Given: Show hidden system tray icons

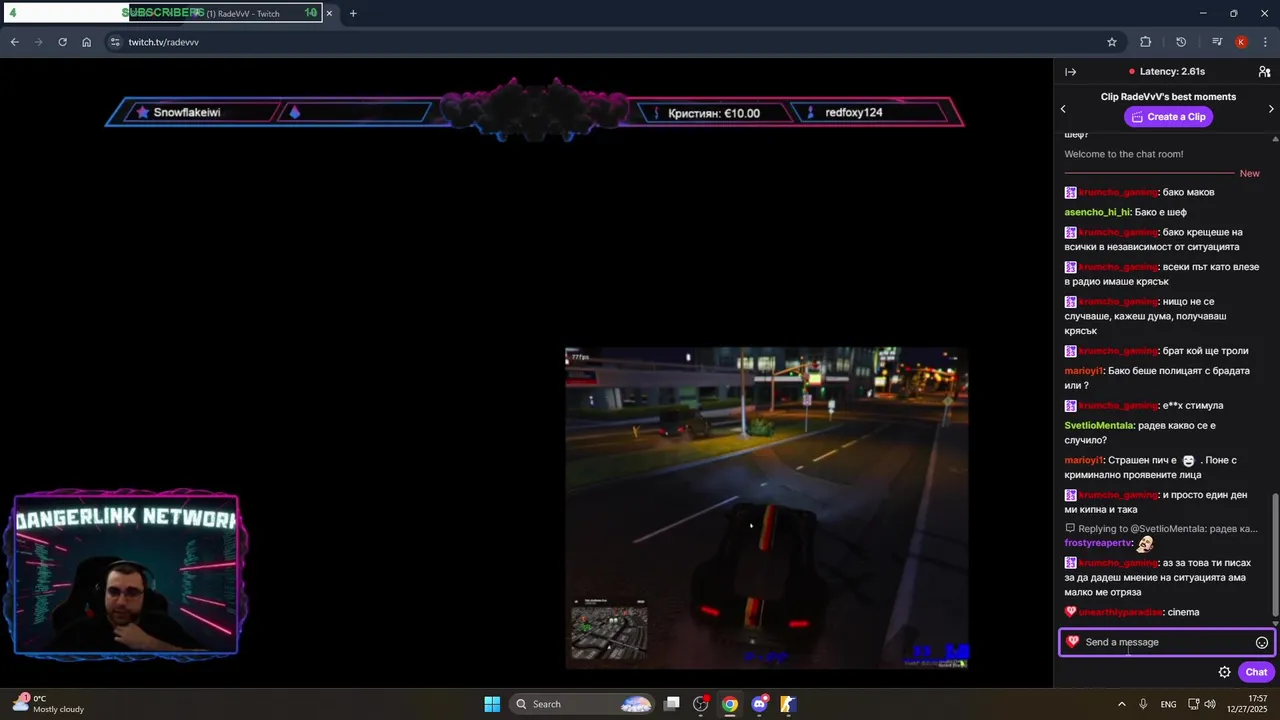Looking at the screenshot, I should tap(1121, 704).
